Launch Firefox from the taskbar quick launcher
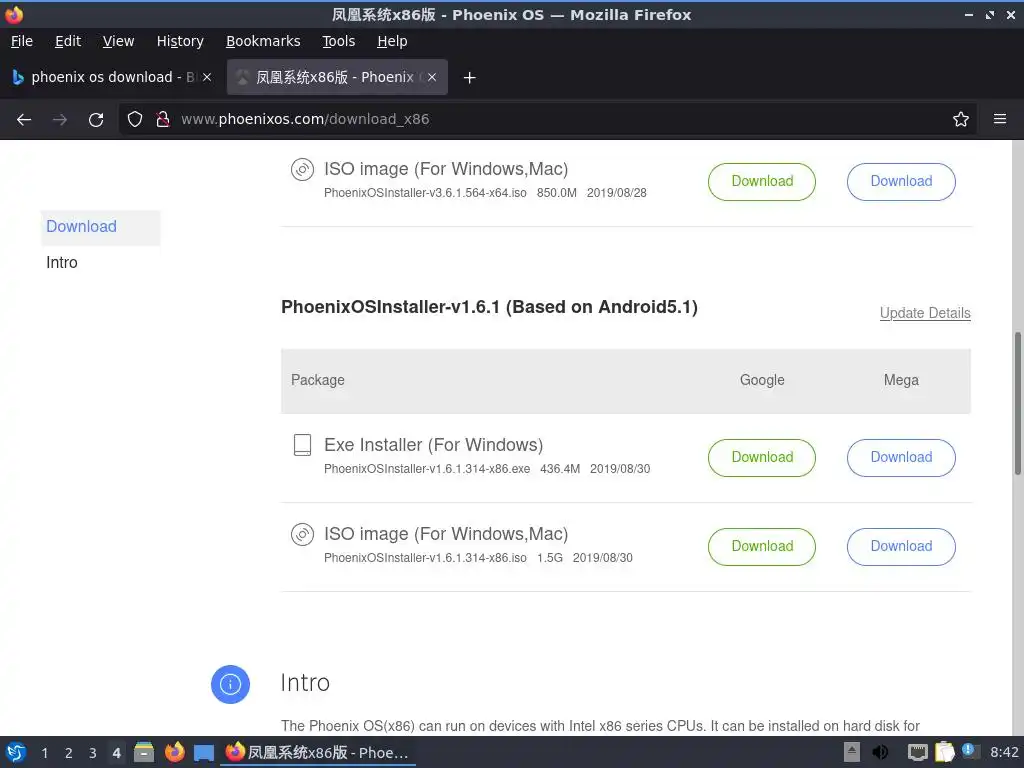The image size is (1024, 768). pyautogui.click(x=174, y=753)
